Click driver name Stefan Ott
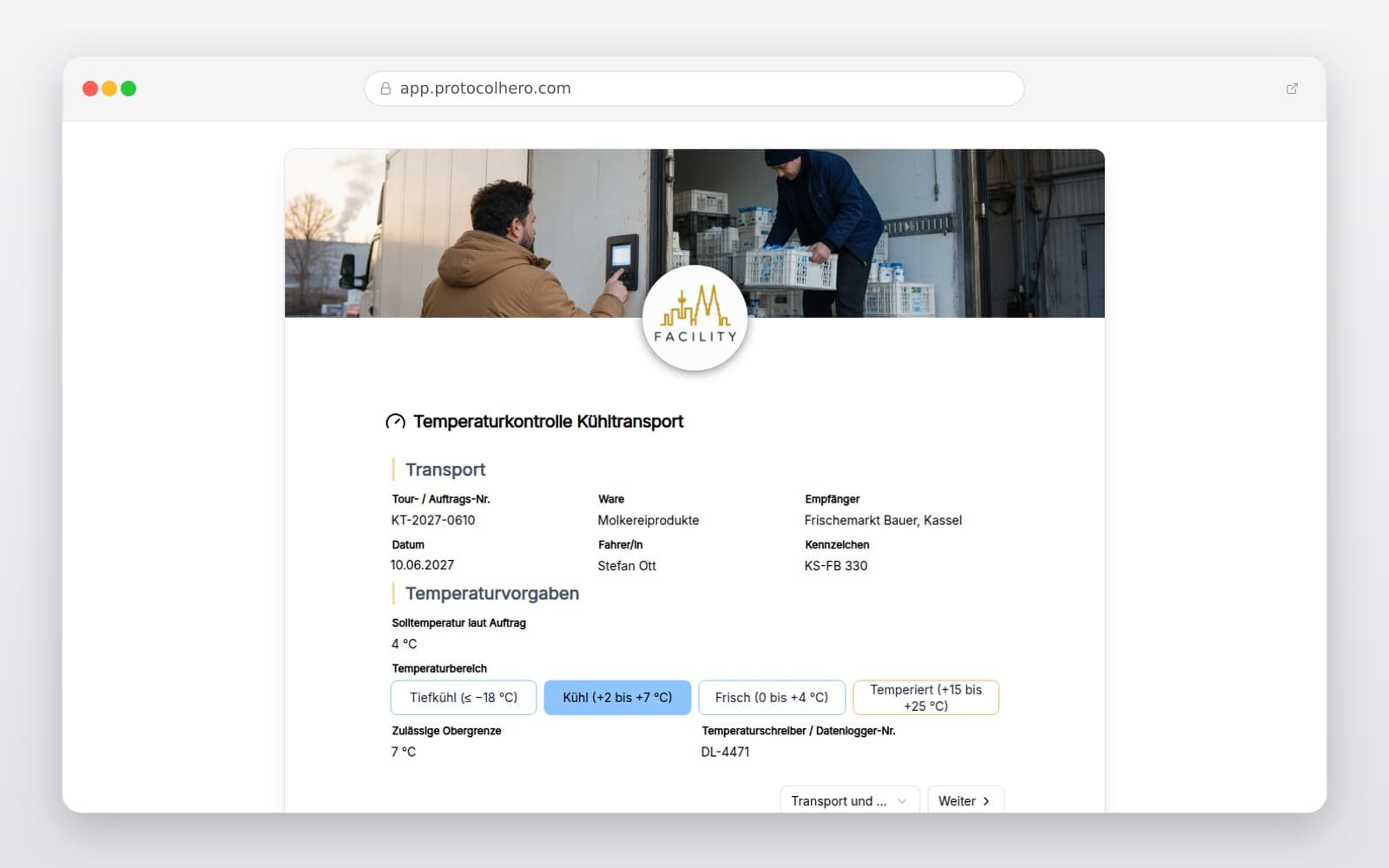This screenshot has height=868, width=1389. [627, 566]
